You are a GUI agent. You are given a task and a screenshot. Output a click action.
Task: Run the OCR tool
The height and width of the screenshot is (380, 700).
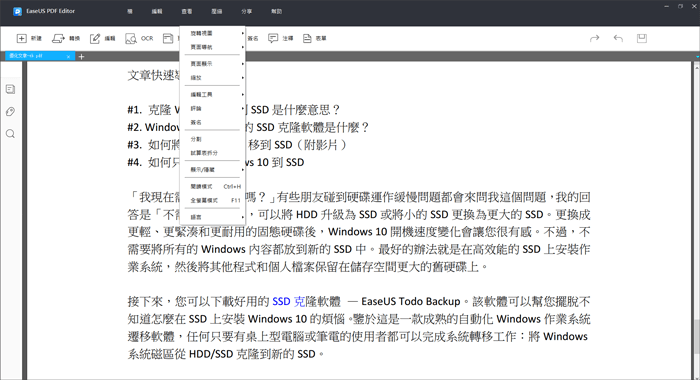139,38
